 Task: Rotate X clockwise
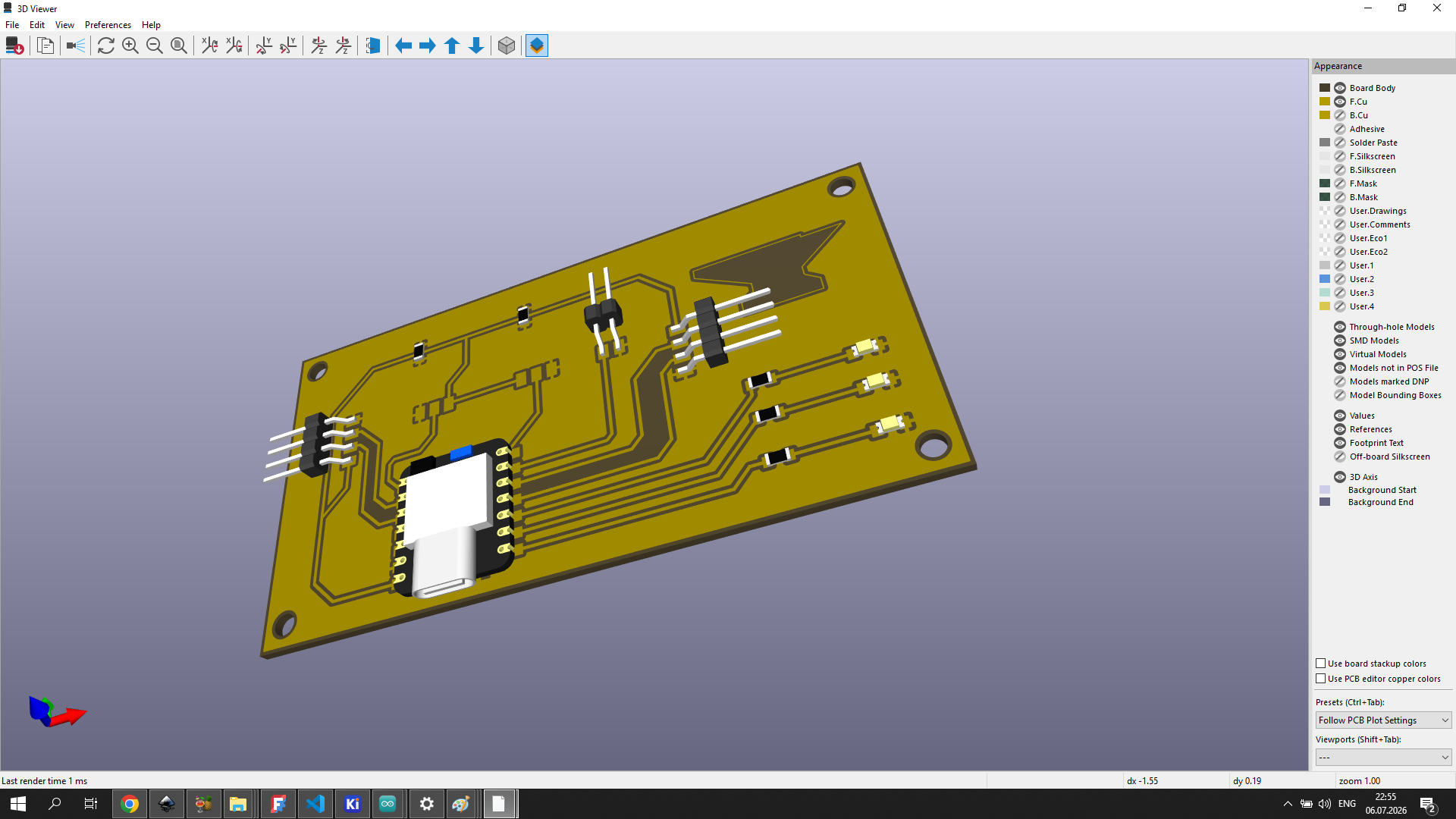[x=210, y=45]
